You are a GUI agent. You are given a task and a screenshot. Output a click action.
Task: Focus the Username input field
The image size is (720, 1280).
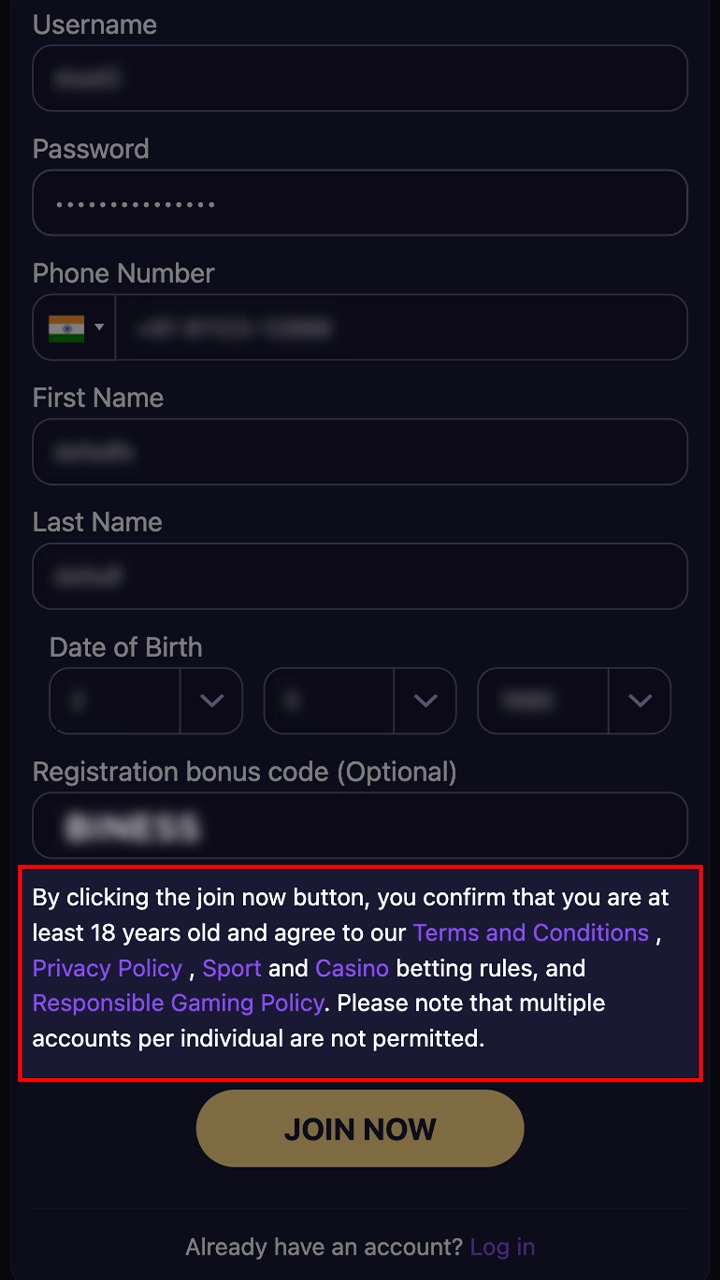[x=360, y=78]
